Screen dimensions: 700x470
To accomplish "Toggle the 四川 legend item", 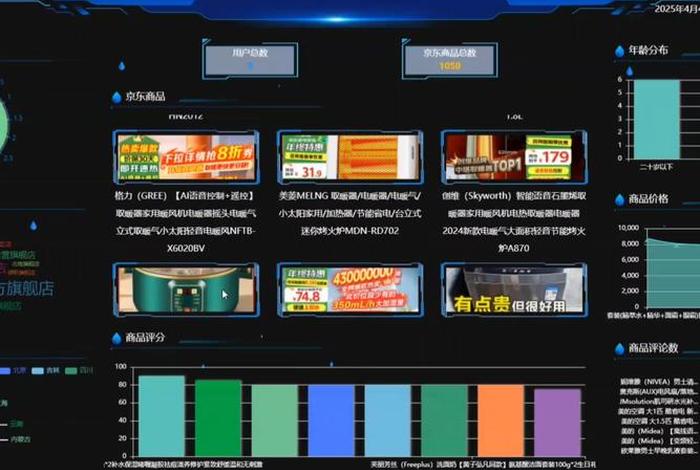I will 79,371.
